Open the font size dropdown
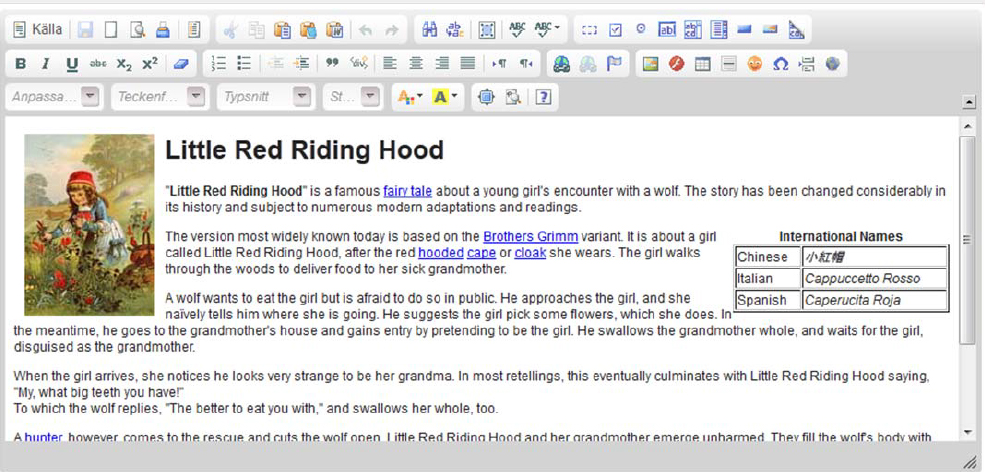 (x=353, y=97)
